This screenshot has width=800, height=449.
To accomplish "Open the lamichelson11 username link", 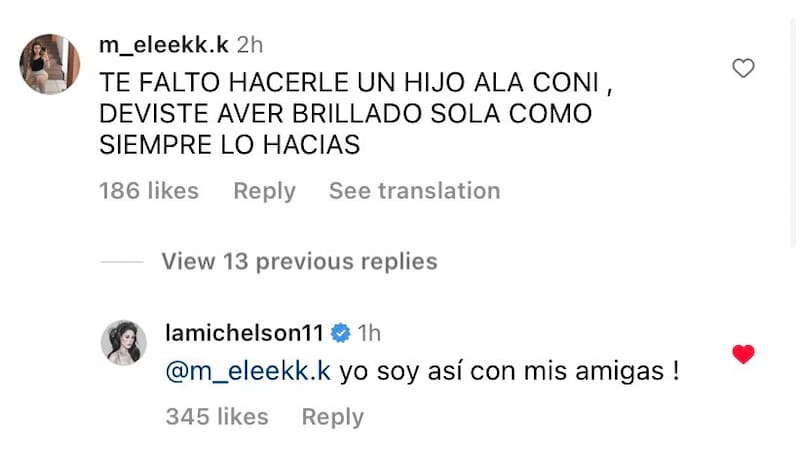I will coord(245,333).
